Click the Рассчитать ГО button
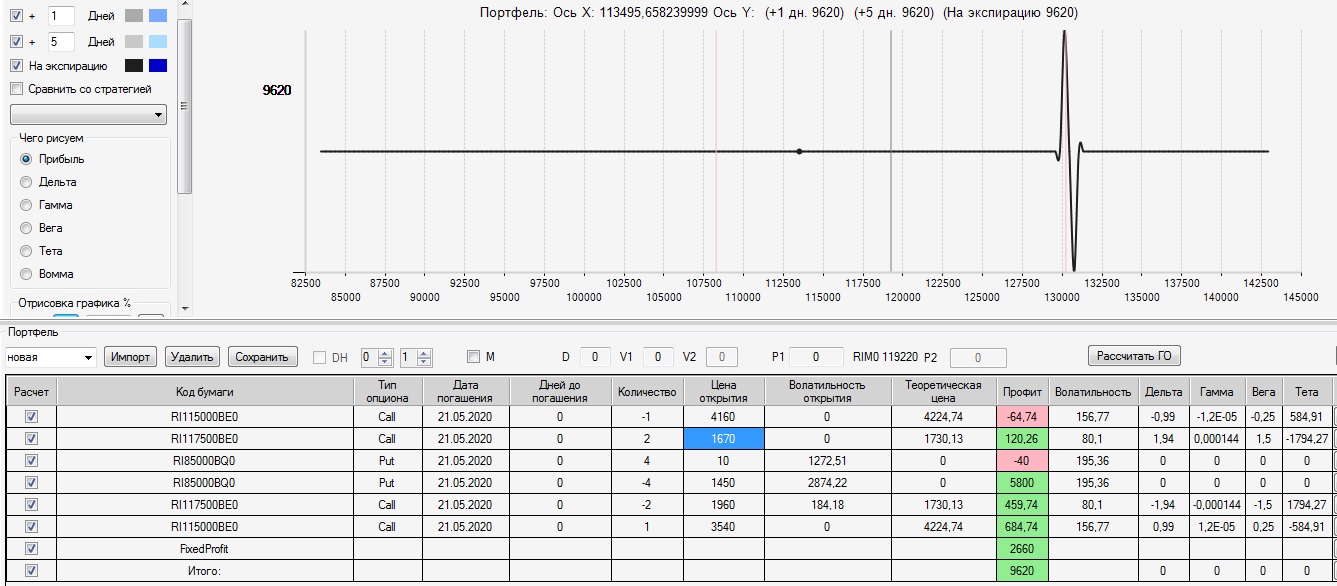Viewport: 1337px width, 586px height. 1134,356
